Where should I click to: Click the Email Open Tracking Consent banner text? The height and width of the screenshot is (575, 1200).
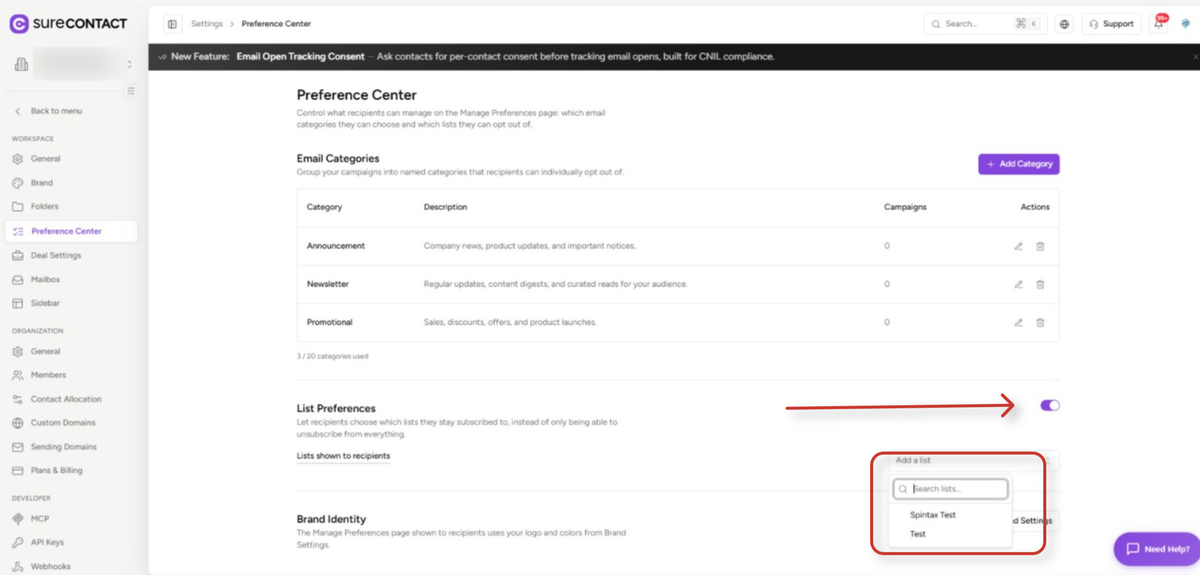click(301, 57)
